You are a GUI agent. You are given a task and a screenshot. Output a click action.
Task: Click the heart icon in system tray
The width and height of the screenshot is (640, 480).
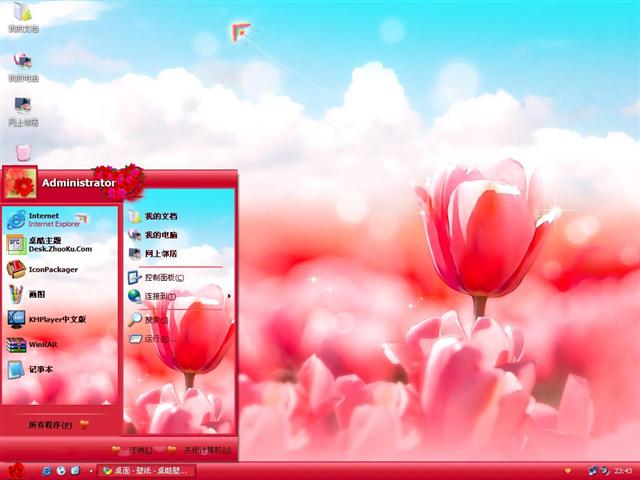coord(568,471)
